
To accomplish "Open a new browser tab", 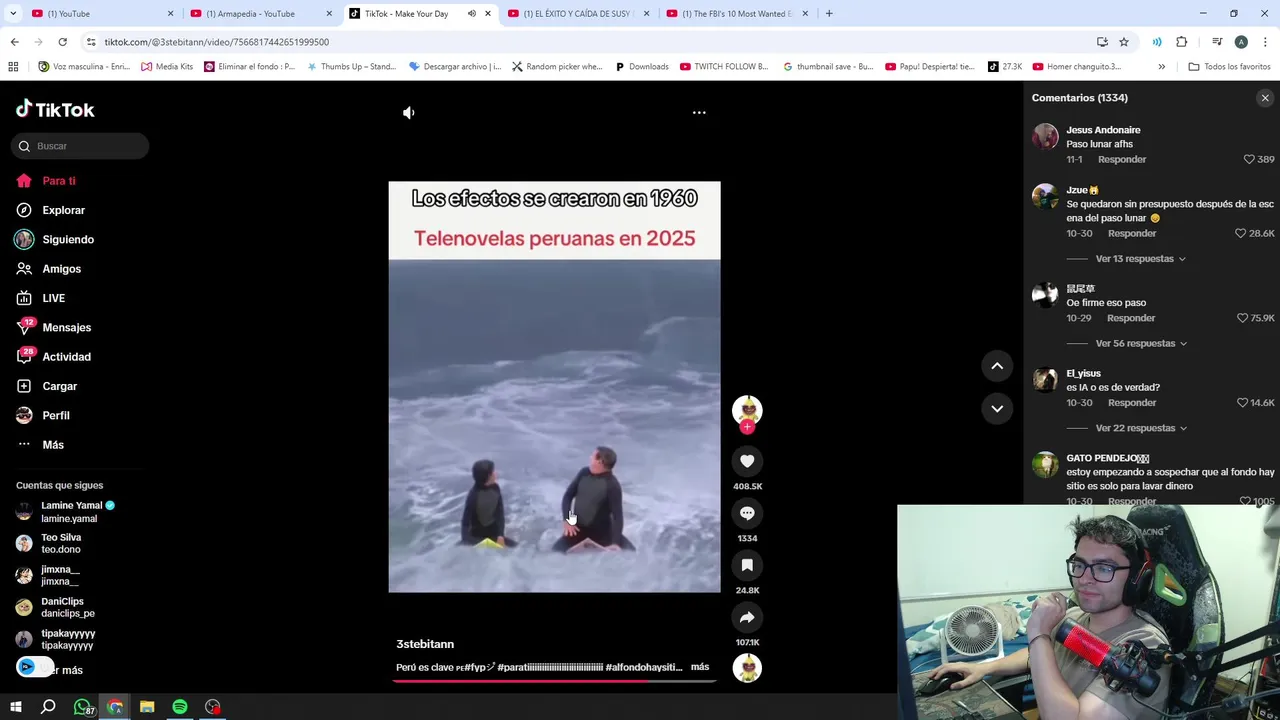I will point(829,14).
